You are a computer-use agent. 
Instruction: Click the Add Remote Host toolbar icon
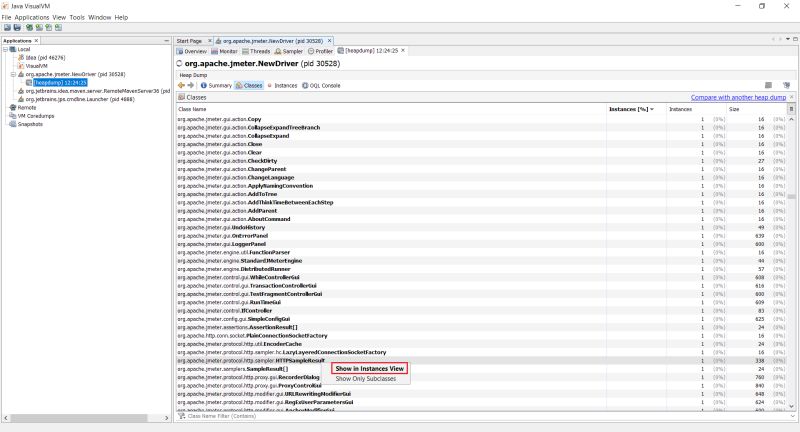click(x=39, y=28)
